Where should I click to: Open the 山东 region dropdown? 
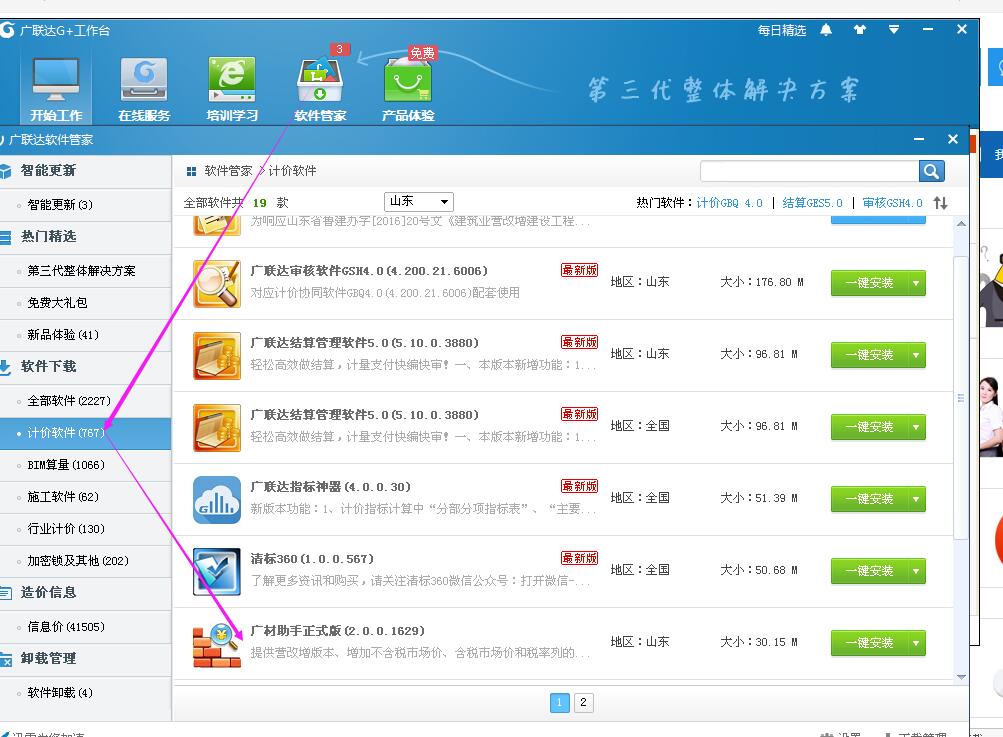(418, 202)
